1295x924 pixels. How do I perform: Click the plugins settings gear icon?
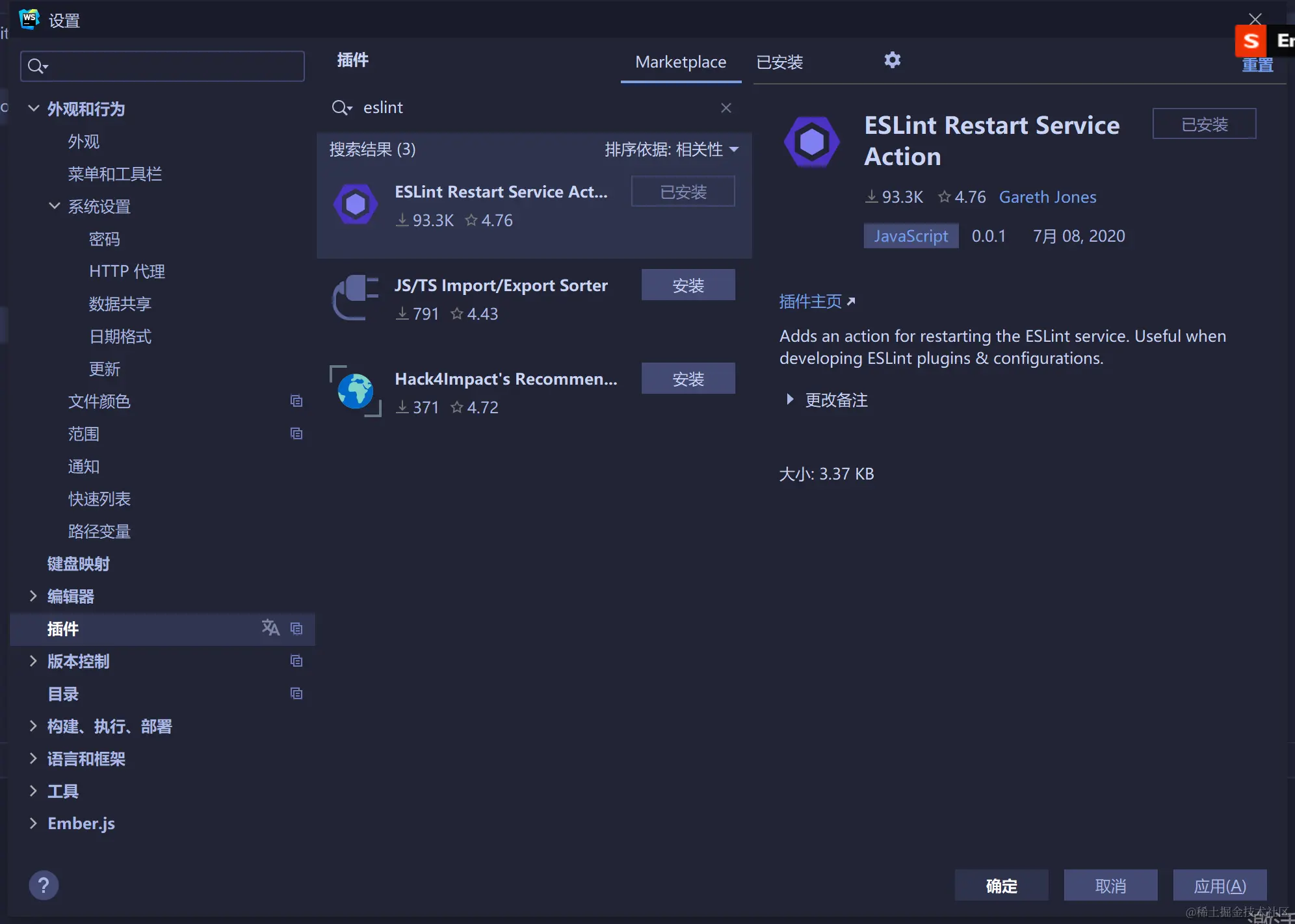(892, 60)
